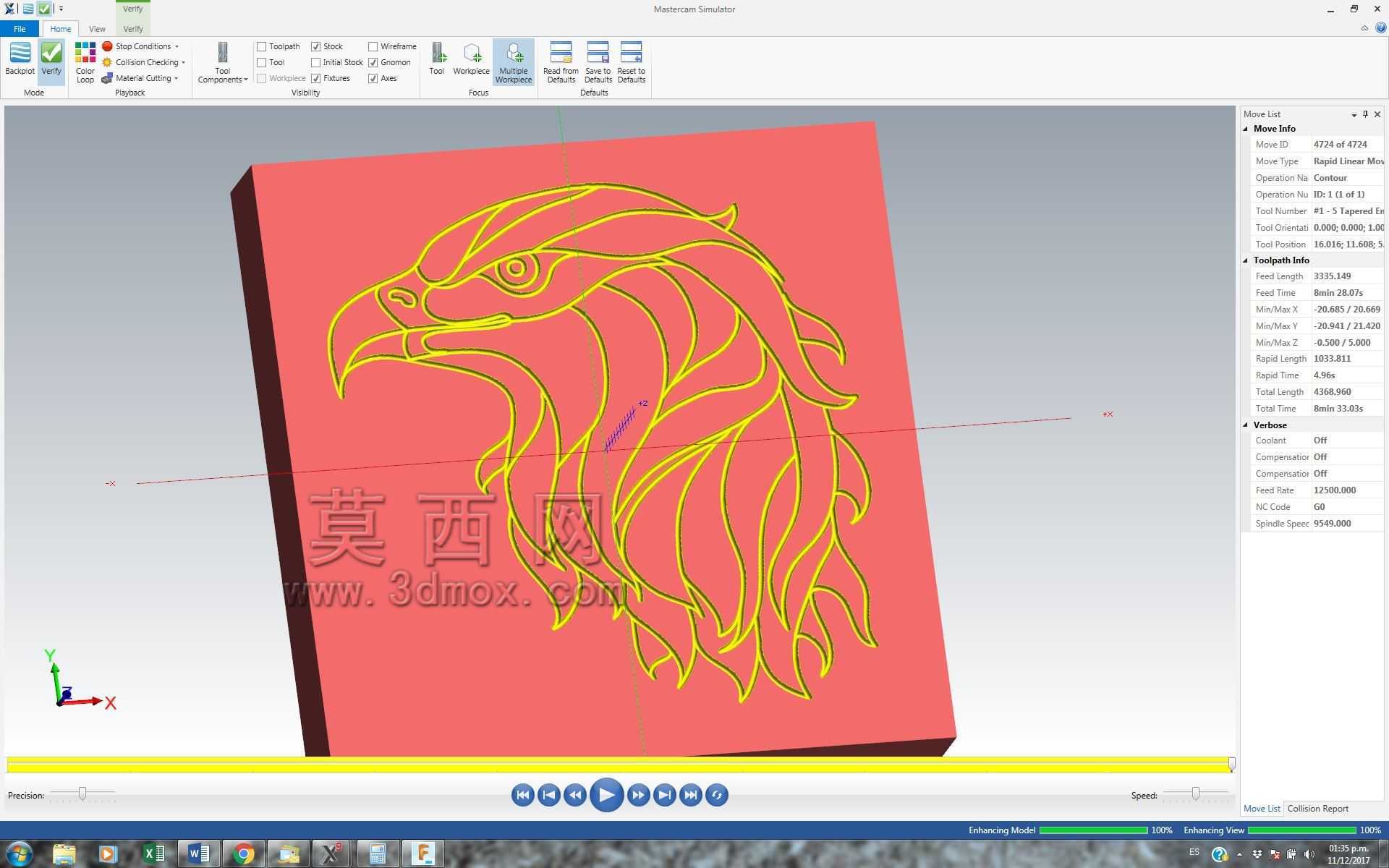Select Move ID value 4724 of 4724
The width and height of the screenshot is (1389, 868).
[1340, 145]
